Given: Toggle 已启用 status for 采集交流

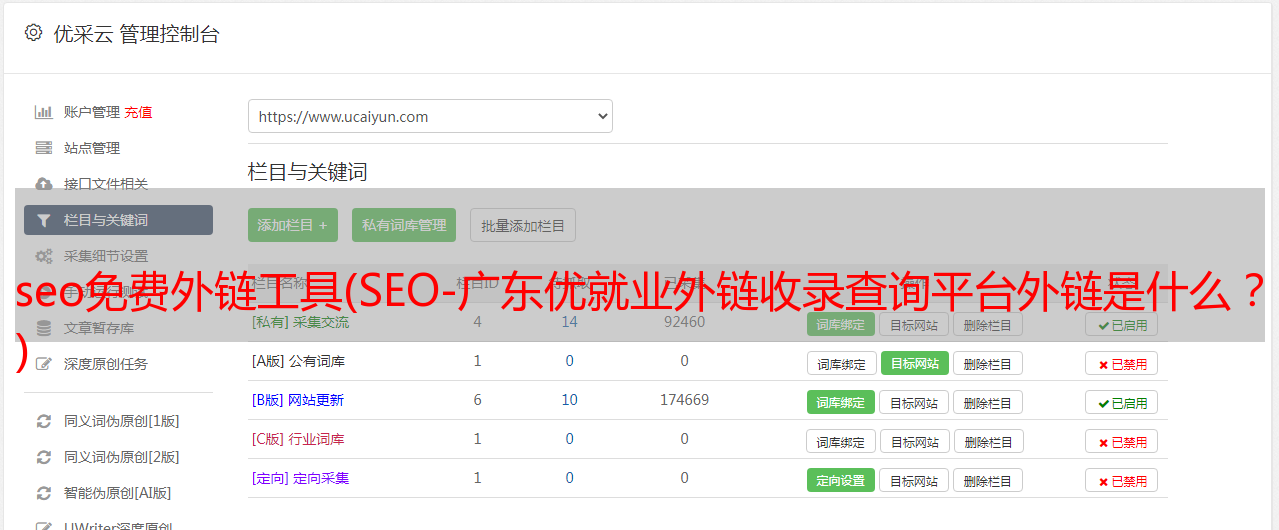Looking at the screenshot, I should tap(1122, 324).
